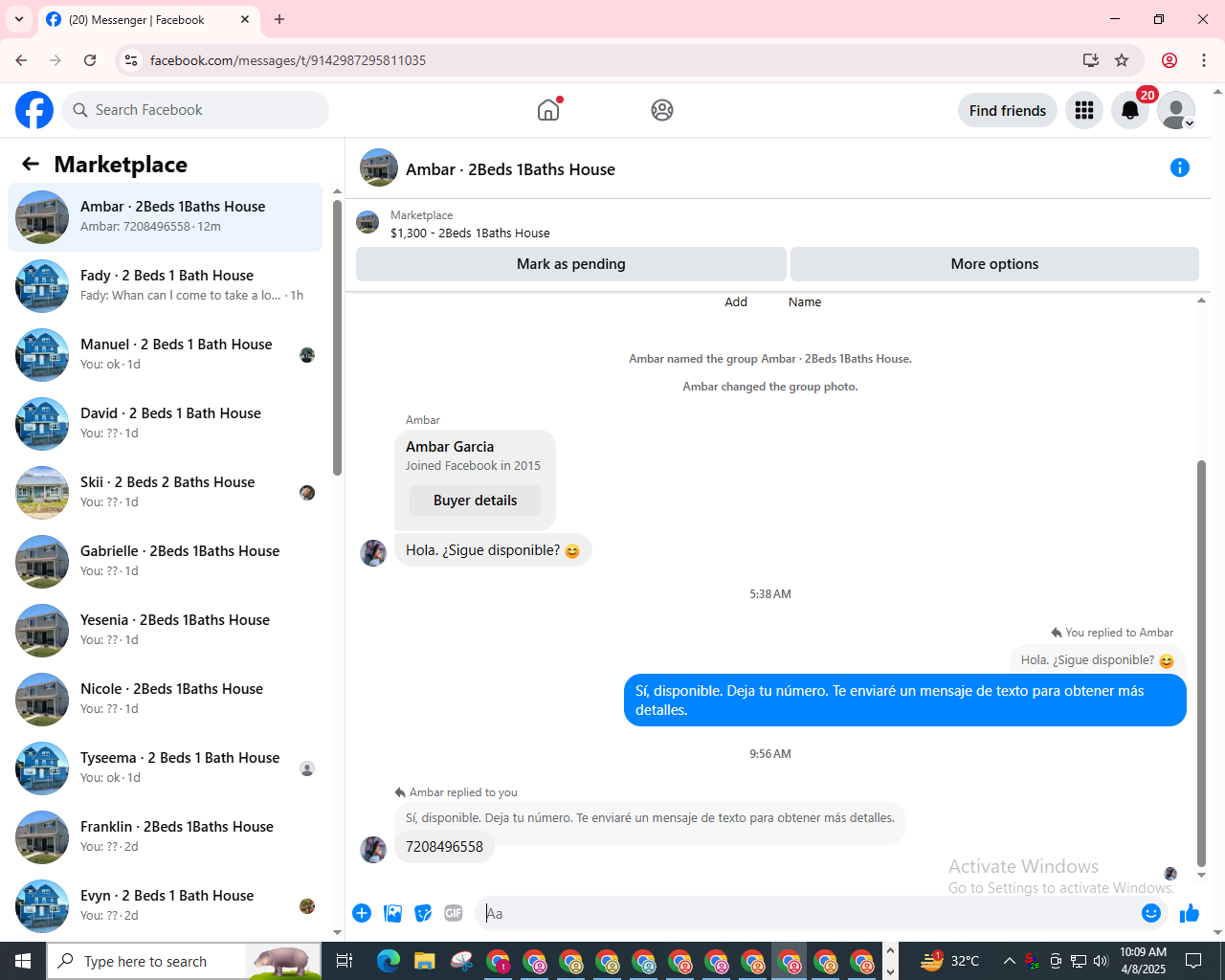Attach a photo file icon
This screenshot has width=1225, height=980.
(x=392, y=913)
